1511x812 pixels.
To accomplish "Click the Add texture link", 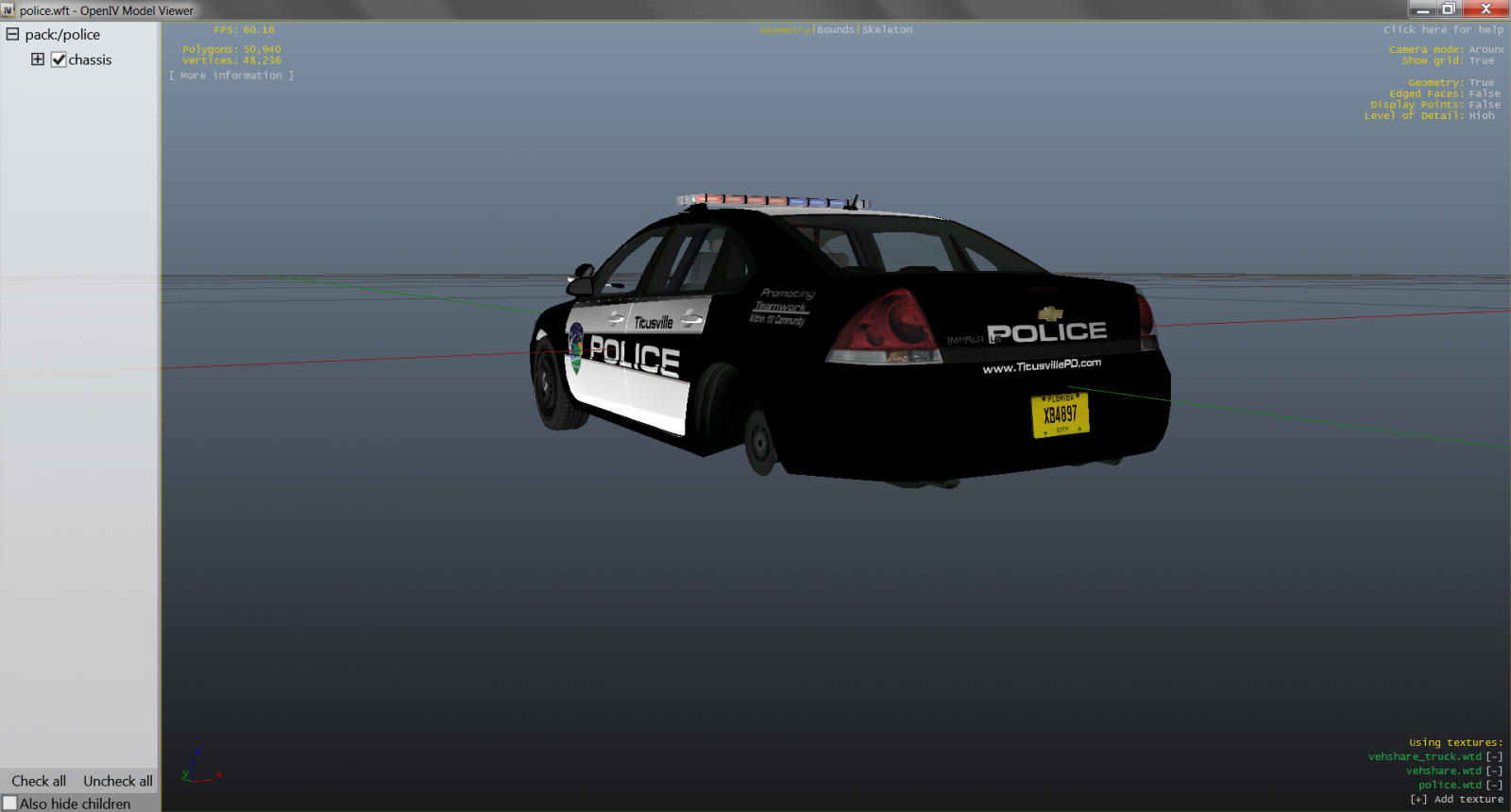I will pos(1456,800).
